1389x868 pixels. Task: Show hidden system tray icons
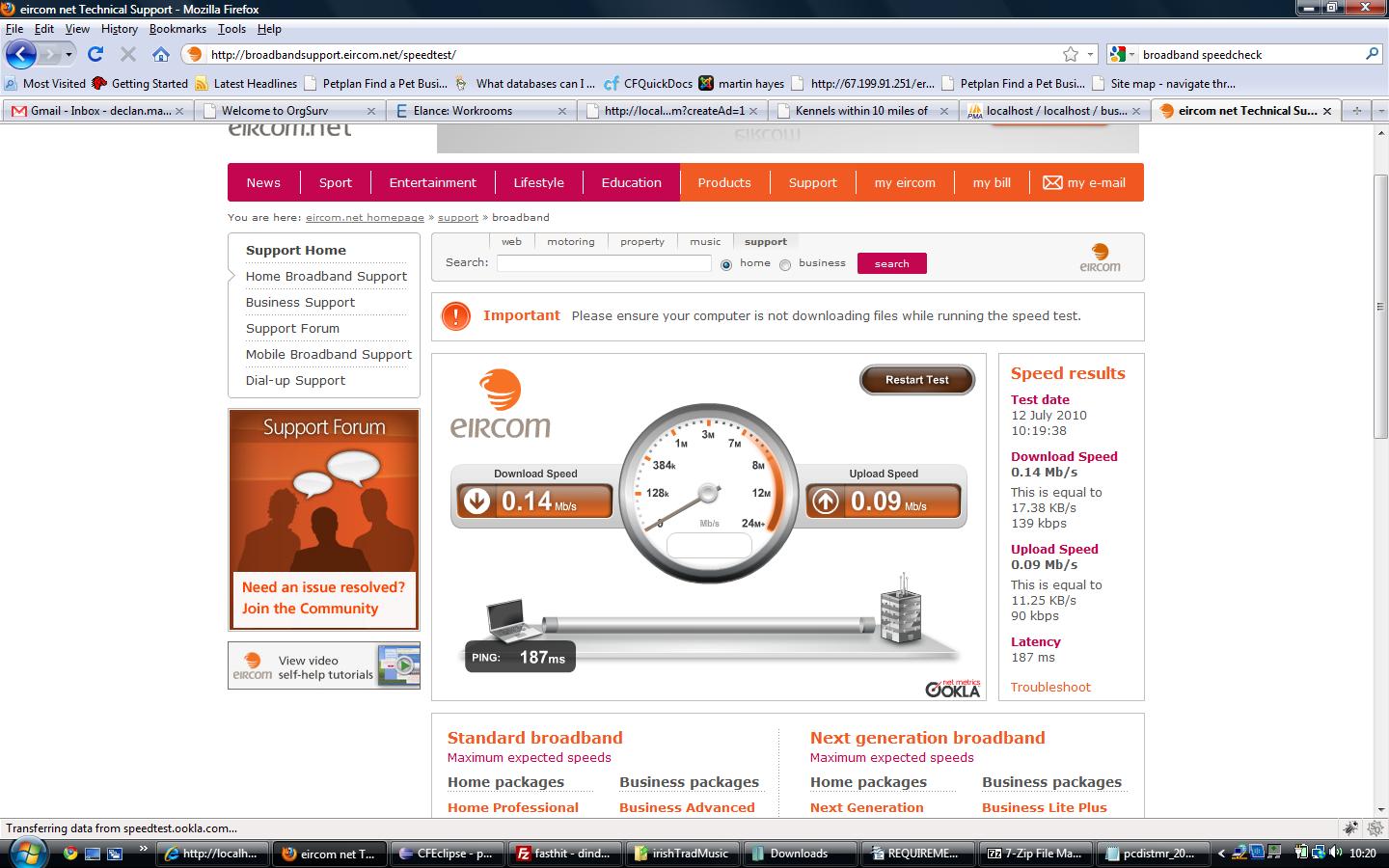pos(1221,853)
